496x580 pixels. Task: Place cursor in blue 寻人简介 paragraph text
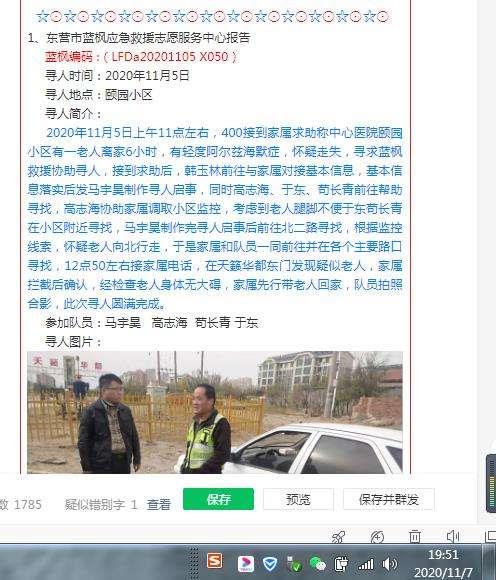tap(215, 218)
